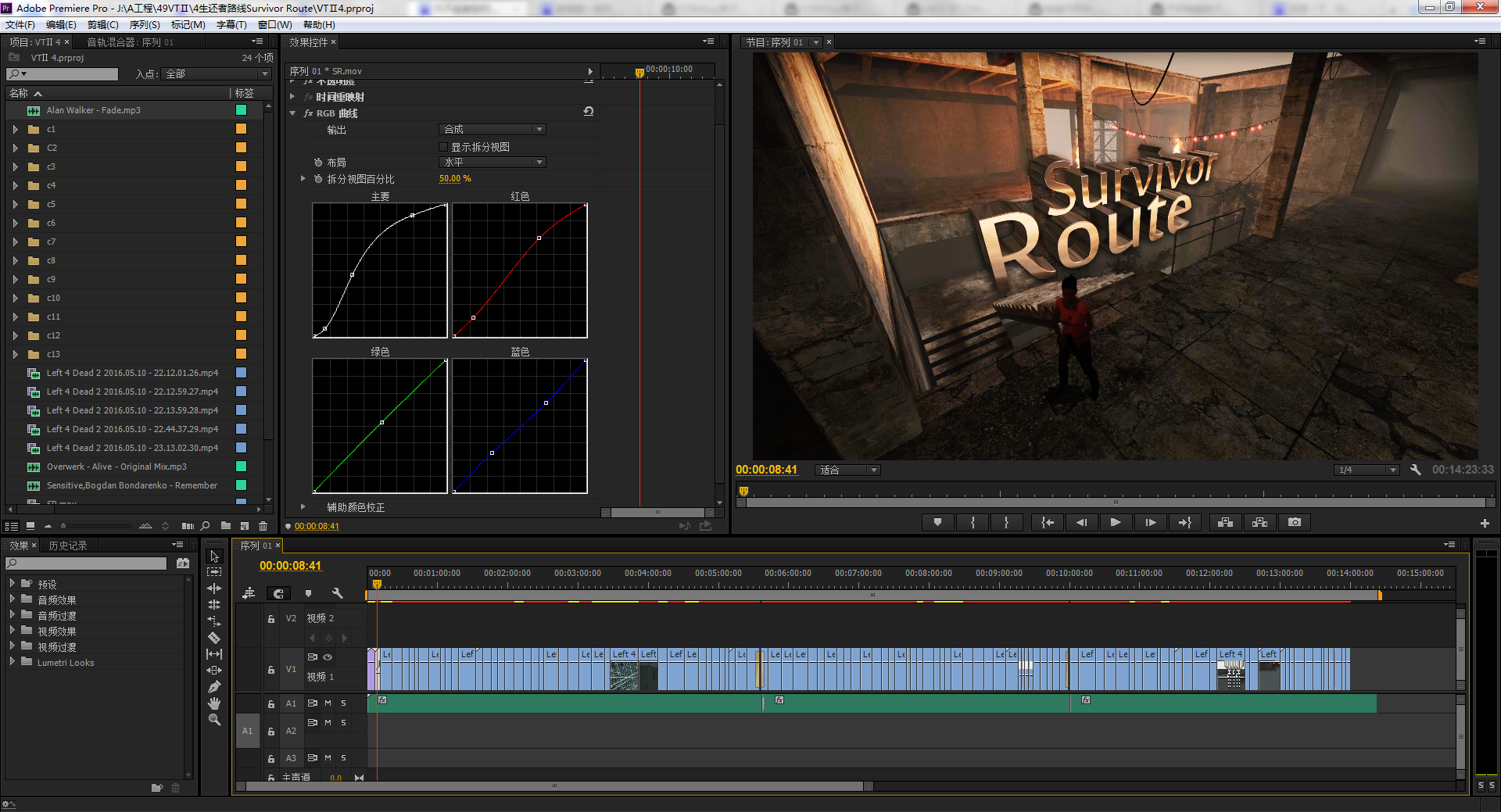Open the Sequence menu
Viewport: 1501px width, 812px height.
point(145,25)
